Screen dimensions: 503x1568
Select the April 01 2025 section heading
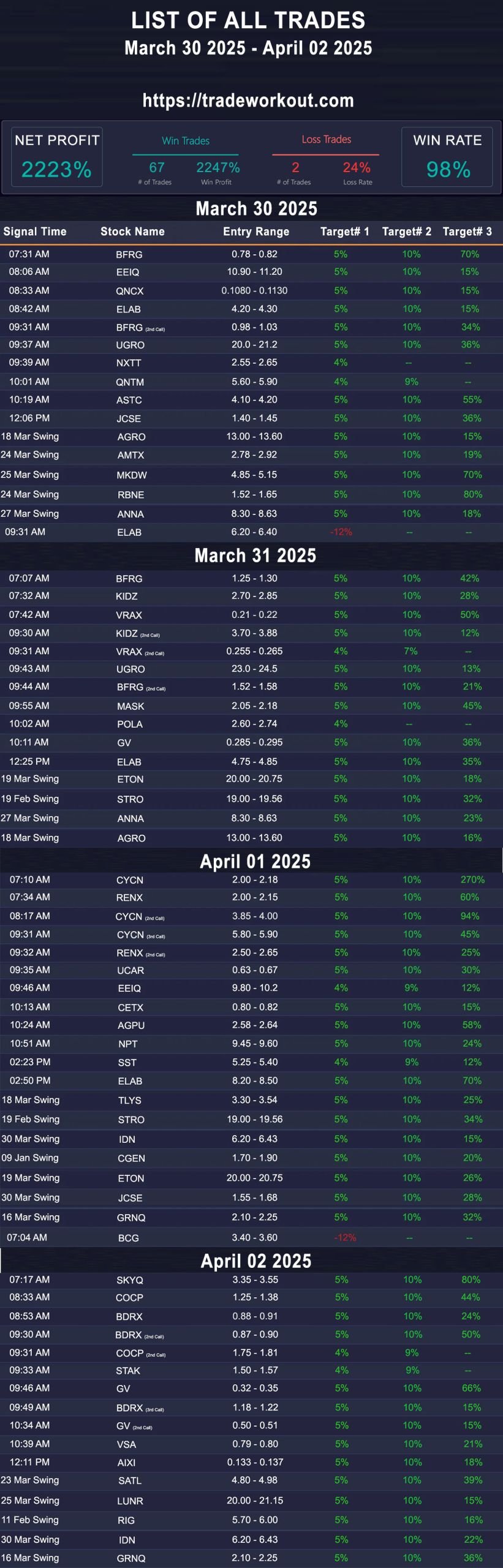point(255,861)
